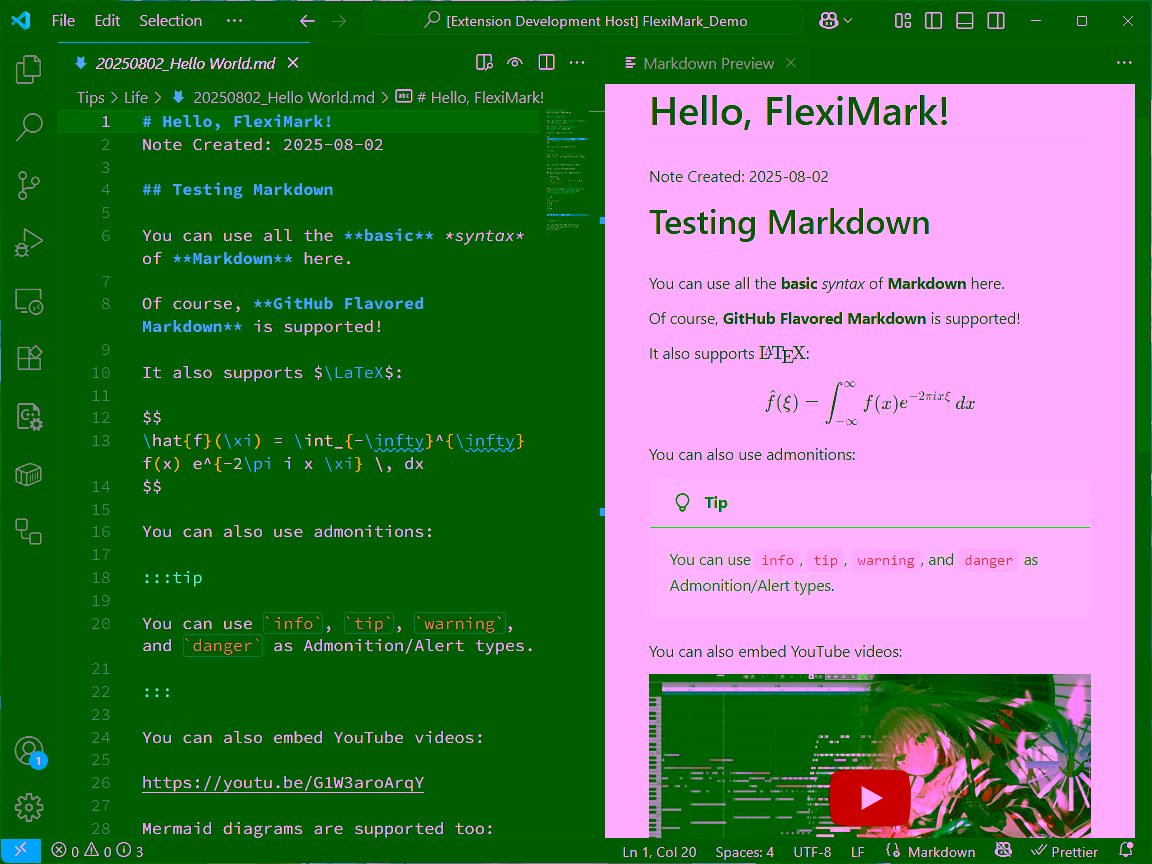Click the 'Testing Markdown' preview heading

(x=790, y=223)
